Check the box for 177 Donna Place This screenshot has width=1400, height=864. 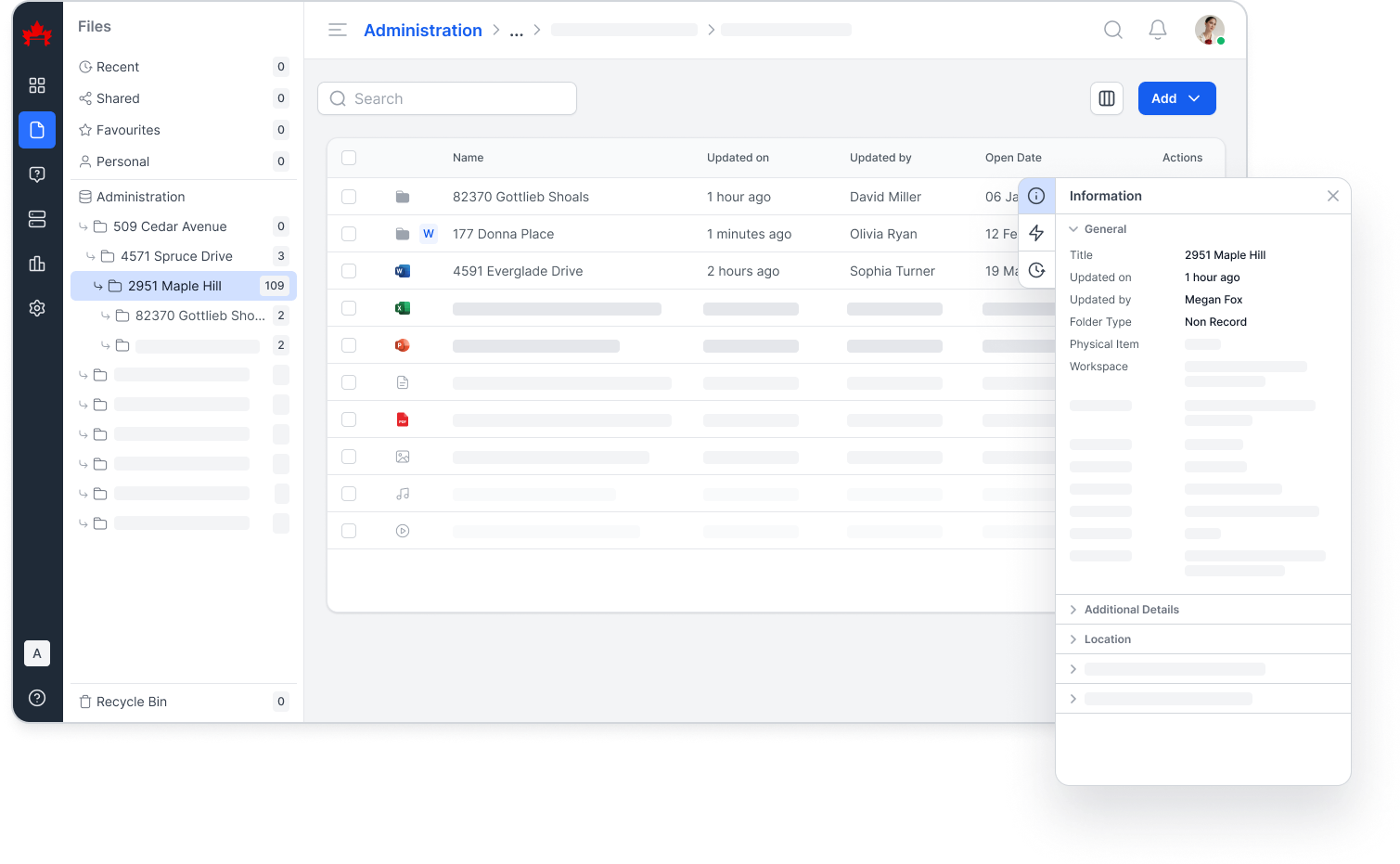(349, 234)
